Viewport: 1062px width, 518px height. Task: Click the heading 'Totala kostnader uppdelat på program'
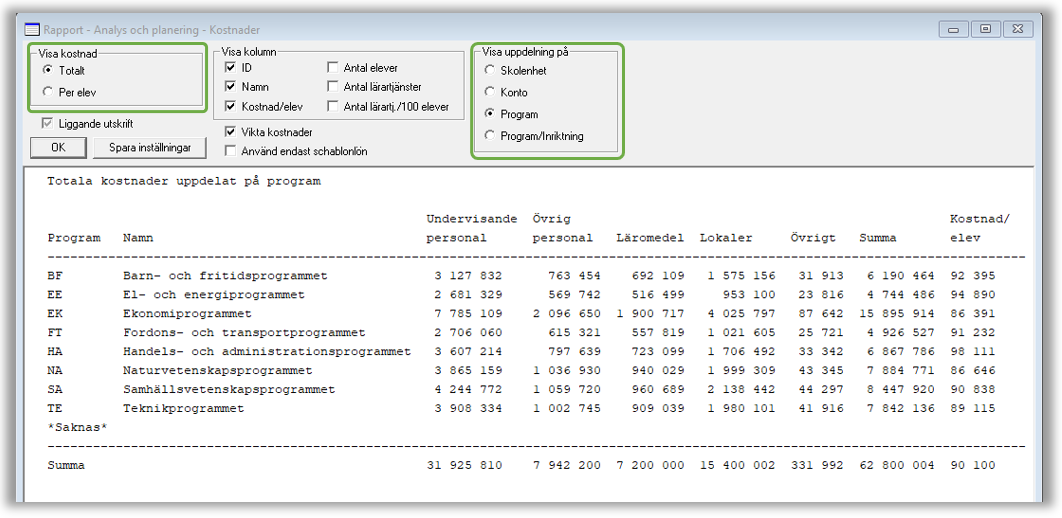click(x=184, y=181)
